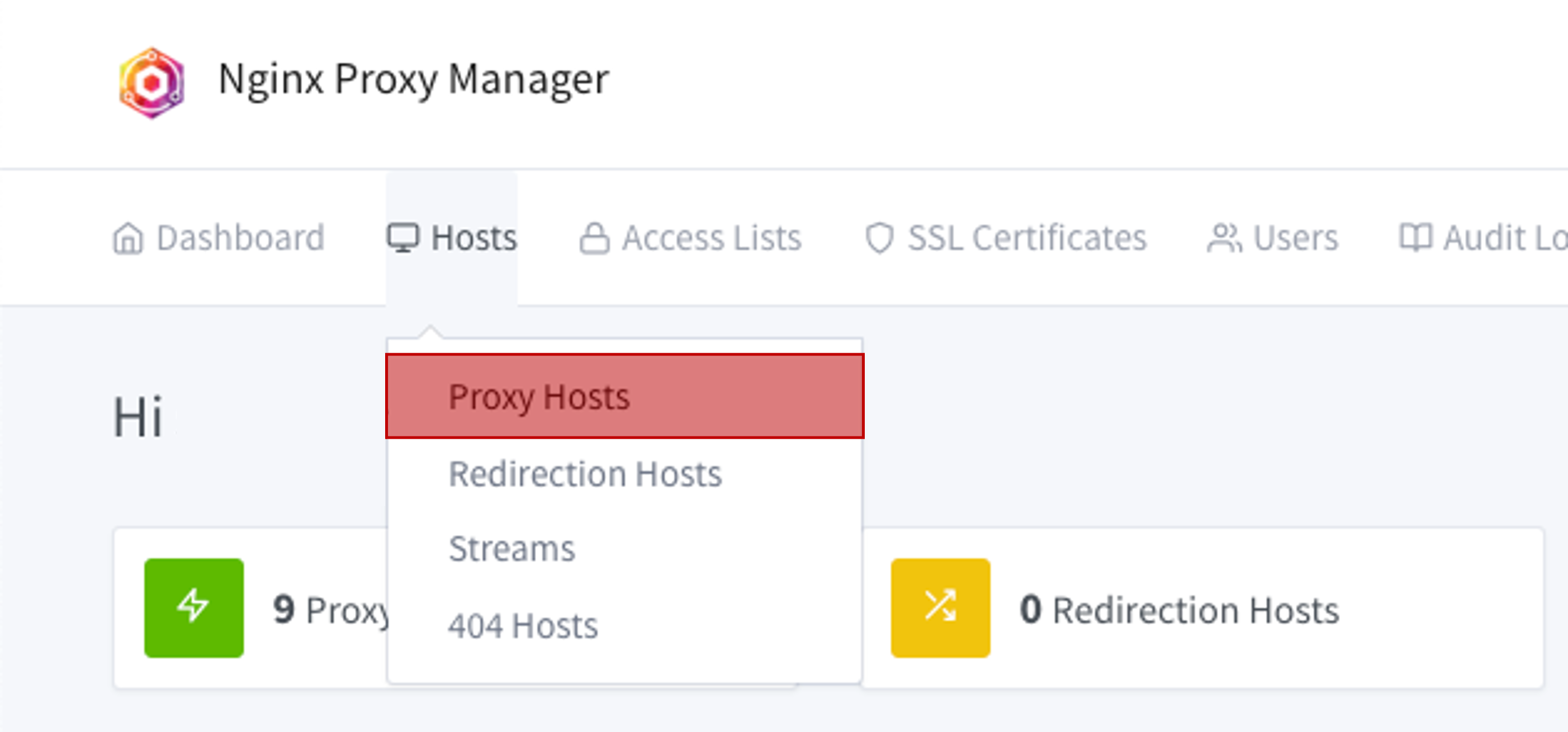
Task: Select Proxy Hosts from the dropdown
Action: coord(539,397)
